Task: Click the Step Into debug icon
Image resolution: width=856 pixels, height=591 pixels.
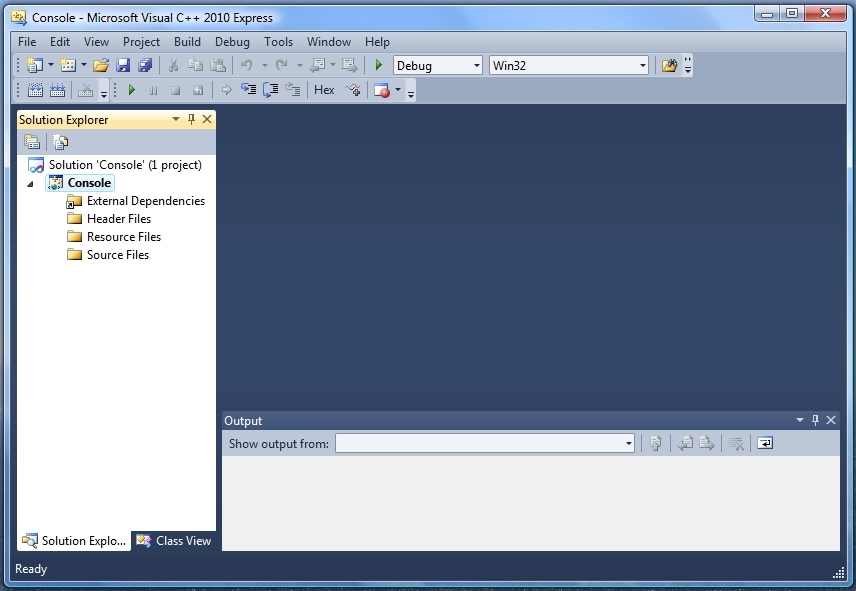Action: click(248, 90)
